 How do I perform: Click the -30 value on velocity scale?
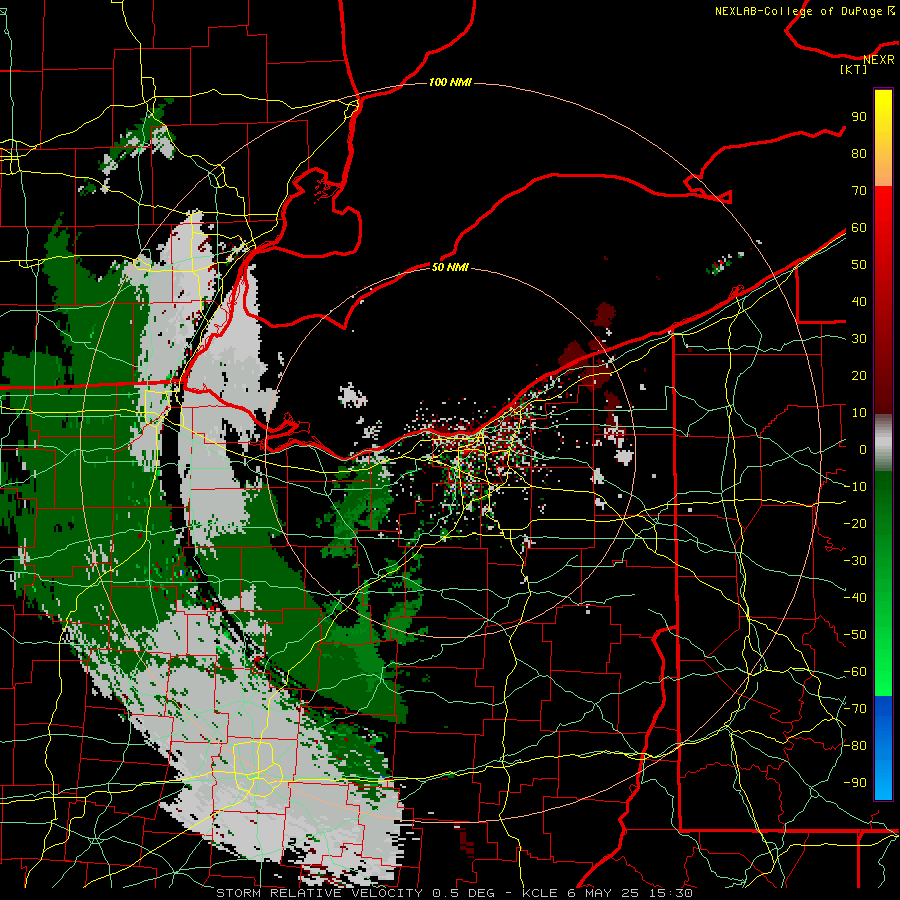[x=855, y=561]
